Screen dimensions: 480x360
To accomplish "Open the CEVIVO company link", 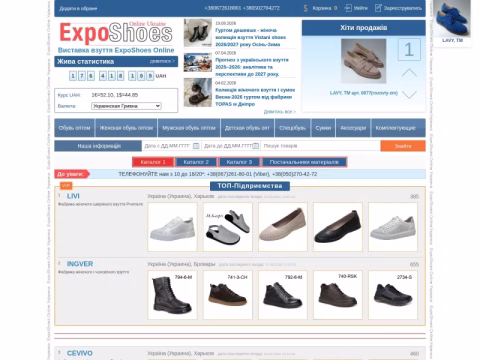I will 80,353.
